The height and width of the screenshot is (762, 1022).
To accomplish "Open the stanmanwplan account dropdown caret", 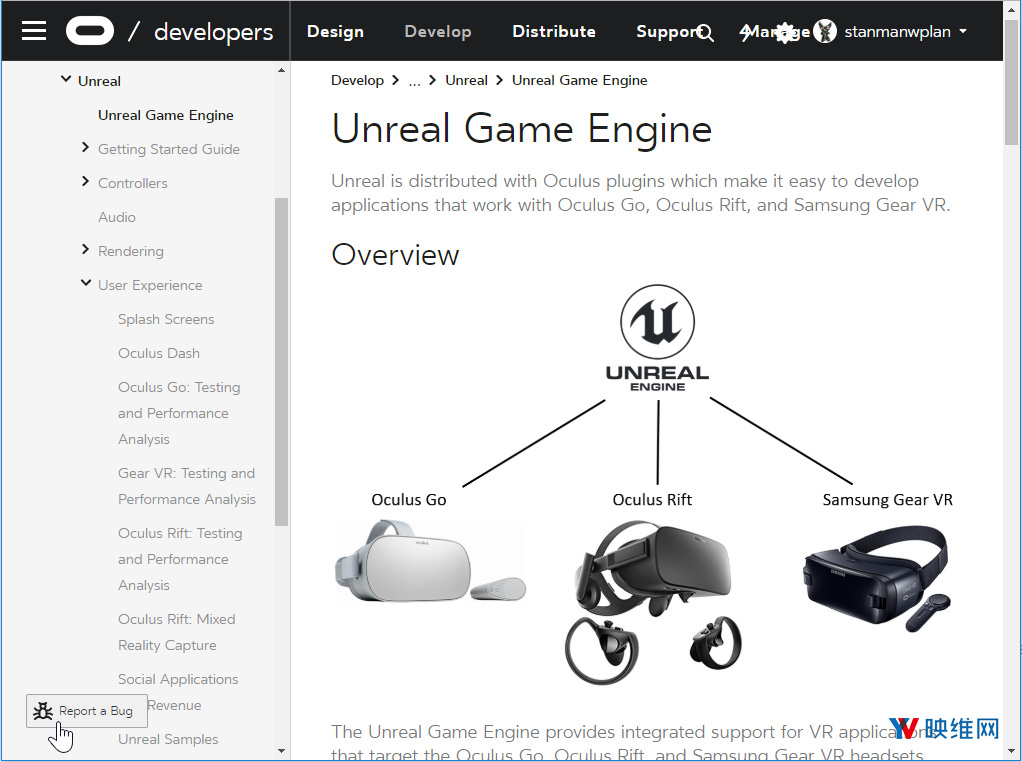I will [x=963, y=31].
